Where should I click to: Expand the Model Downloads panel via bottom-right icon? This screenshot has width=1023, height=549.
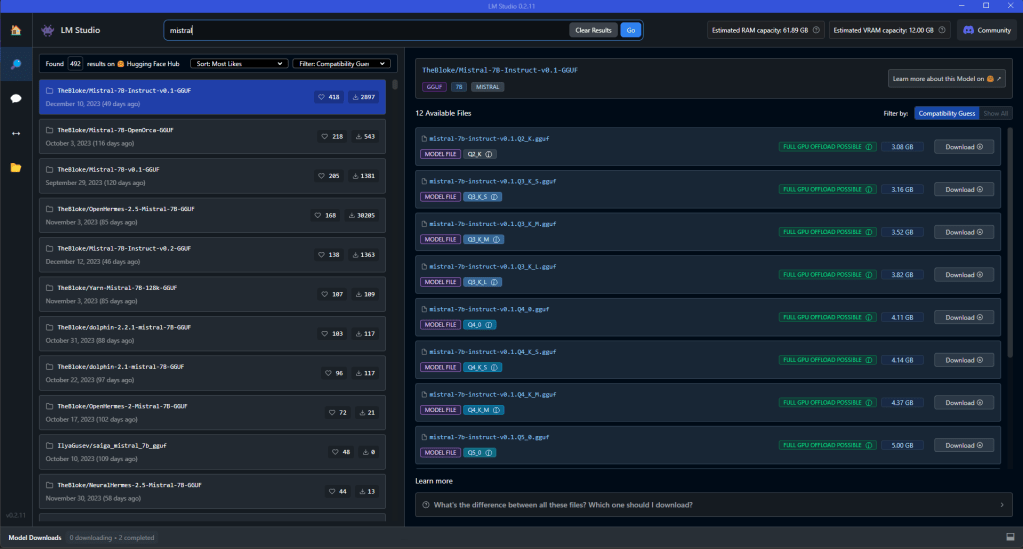(1008, 538)
